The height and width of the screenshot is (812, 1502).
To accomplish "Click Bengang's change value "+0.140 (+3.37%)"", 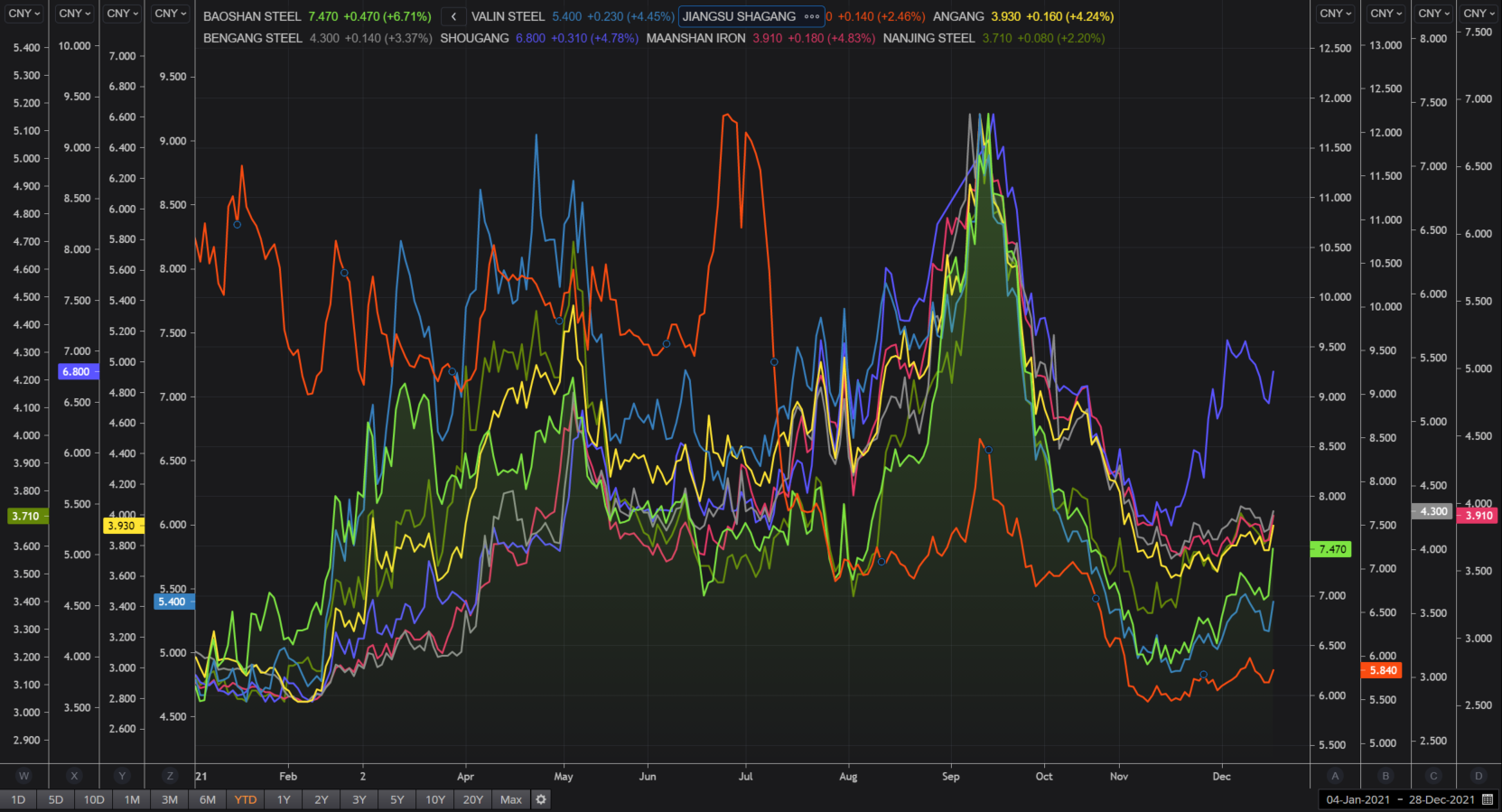I will tap(388, 38).
